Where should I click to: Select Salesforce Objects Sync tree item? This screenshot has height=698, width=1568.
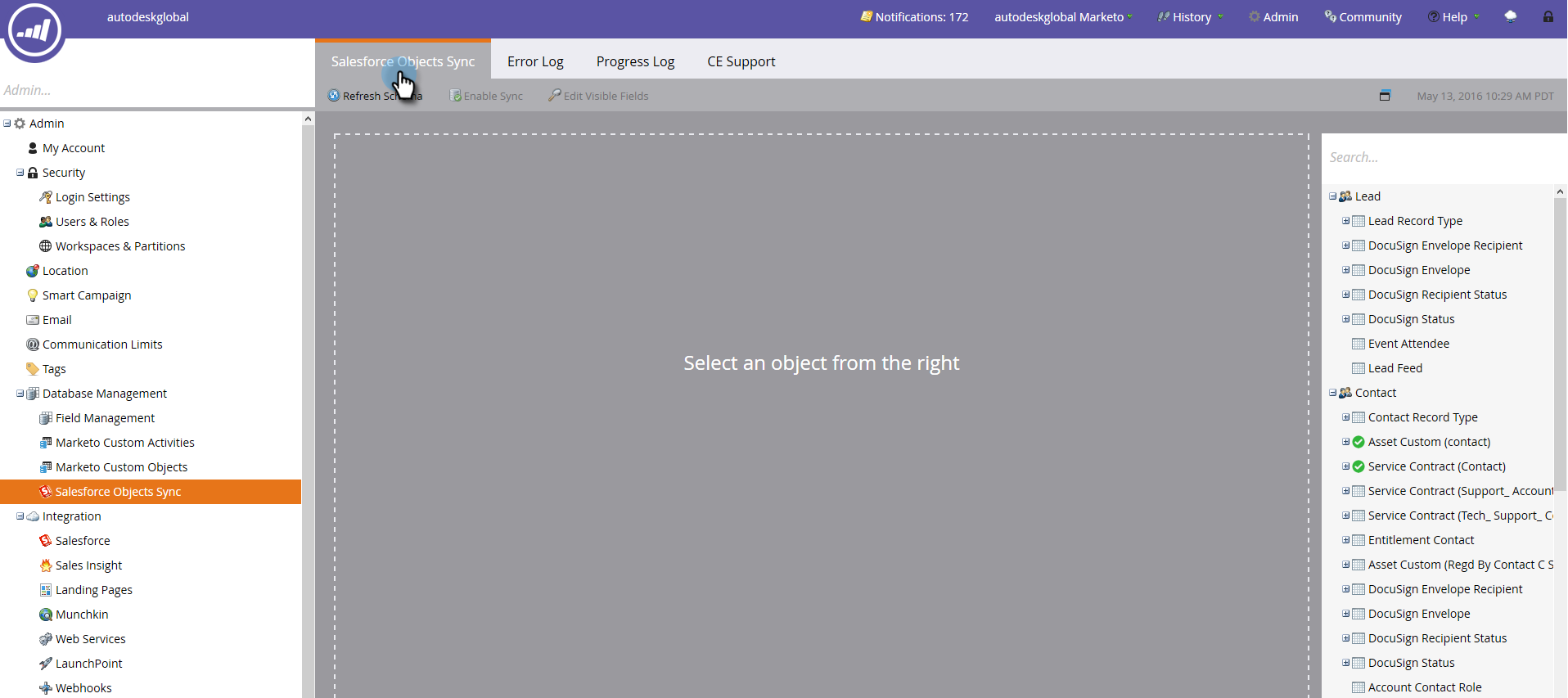coord(151,492)
